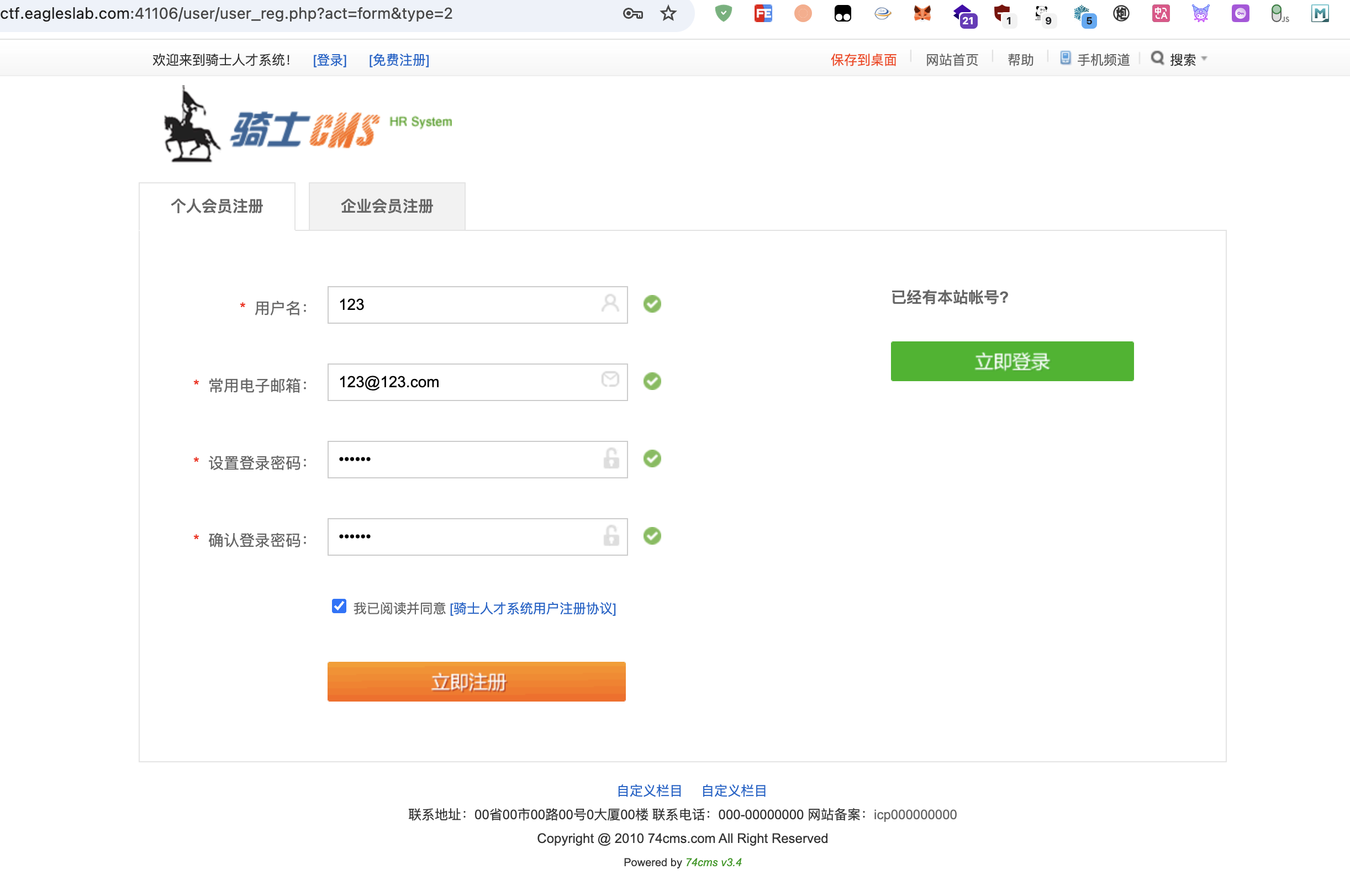Click the translate extension icon
This screenshot has height=896, width=1350.
click(x=1161, y=13)
